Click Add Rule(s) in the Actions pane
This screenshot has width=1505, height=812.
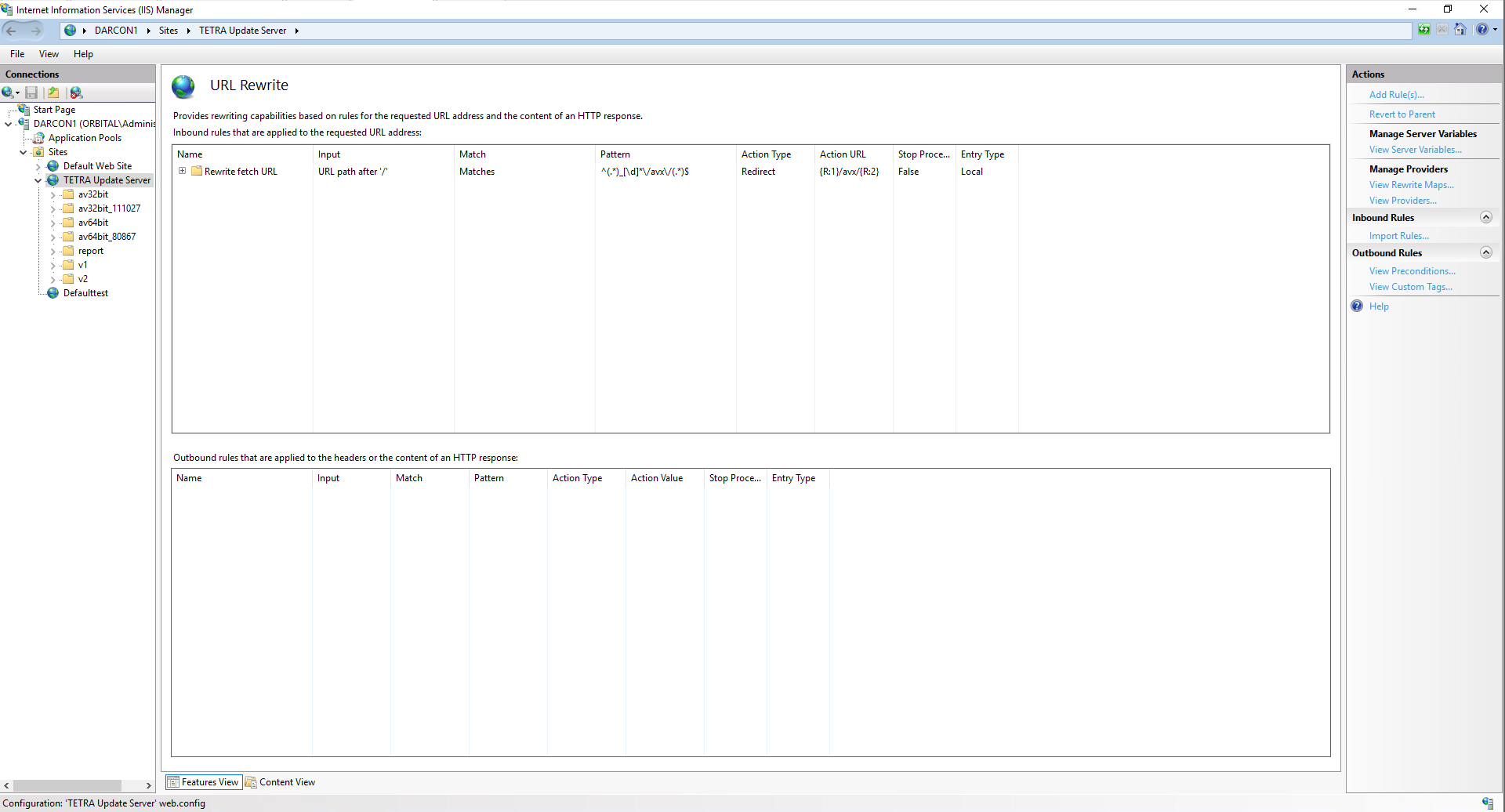click(1396, 94)
